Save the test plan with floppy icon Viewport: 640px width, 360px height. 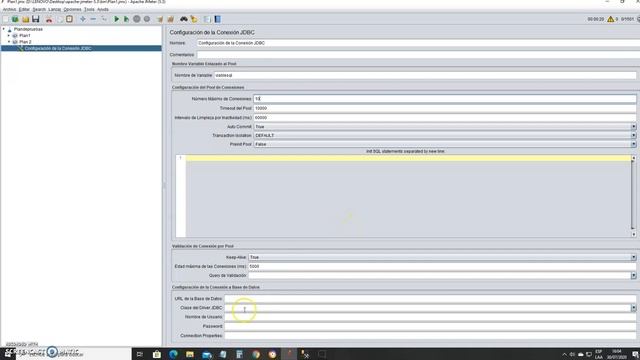(x=36, y=19)
